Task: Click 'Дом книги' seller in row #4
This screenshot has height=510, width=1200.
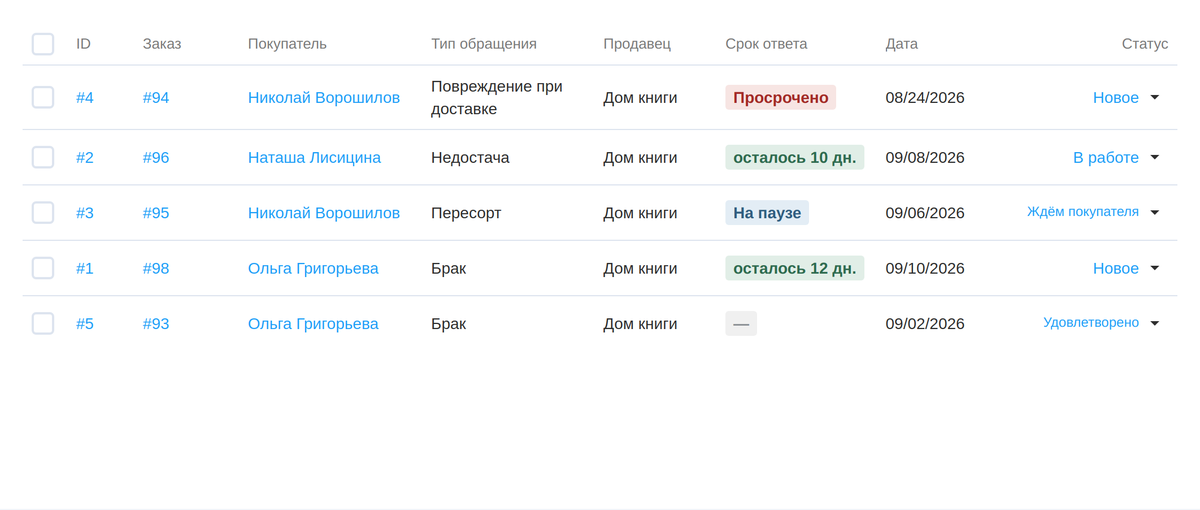Action: (640, 97)
